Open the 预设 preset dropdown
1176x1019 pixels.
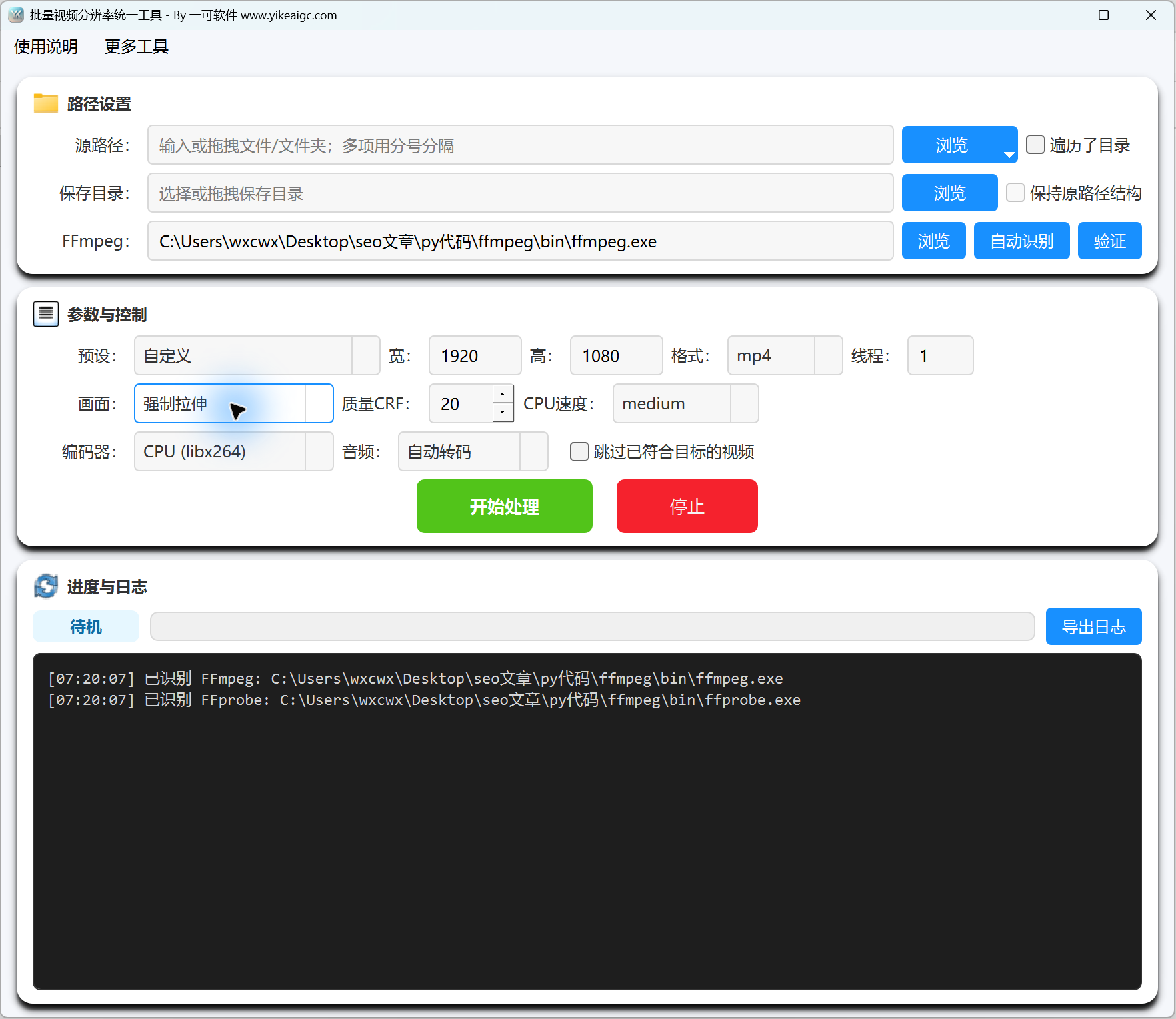(257, 355)
